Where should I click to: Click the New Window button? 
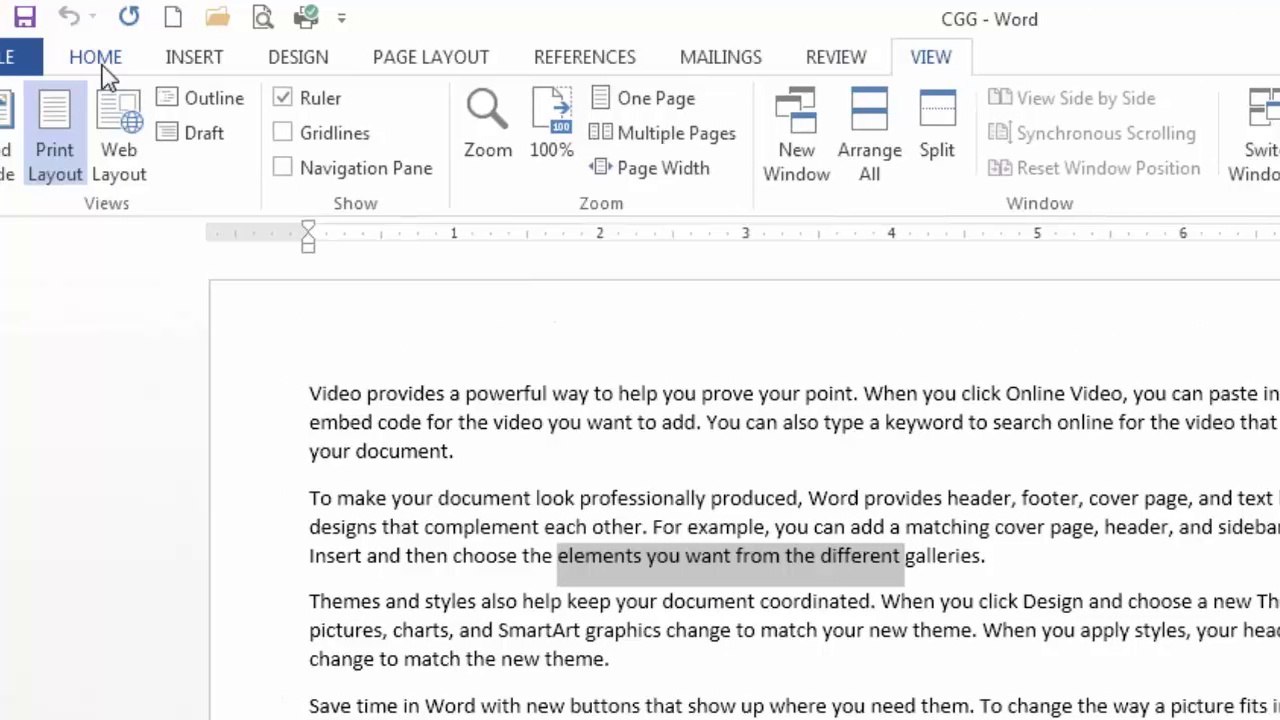796,136
